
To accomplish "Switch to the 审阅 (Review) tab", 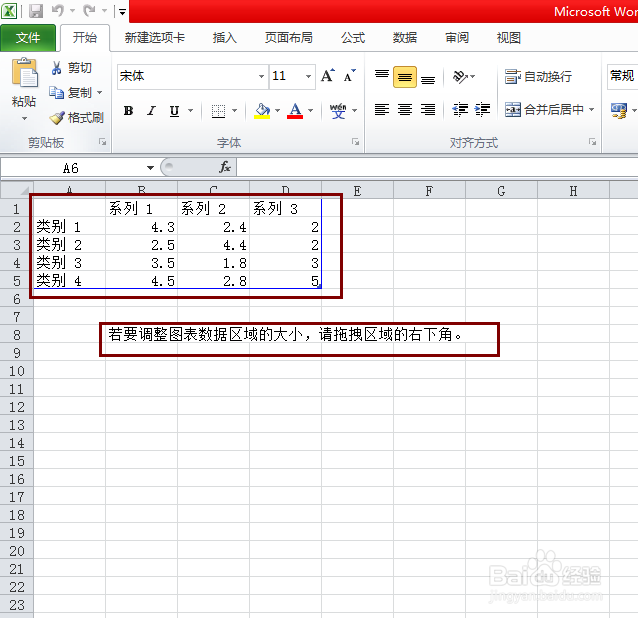I will click(457, 38).
